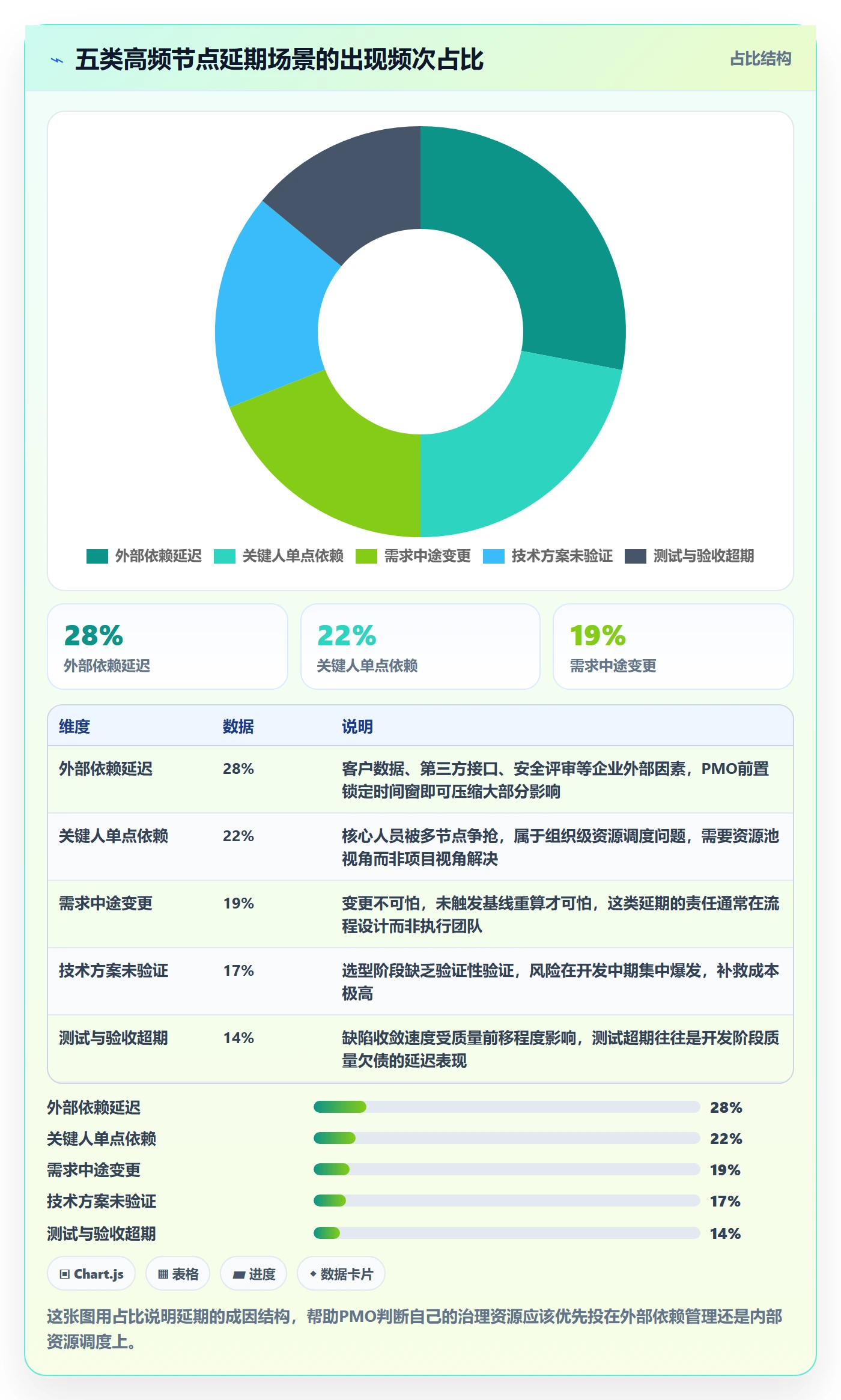Toggle the 需求中途变更 legend swatch
Screen dimensions: 841x1400
[366, 556]
